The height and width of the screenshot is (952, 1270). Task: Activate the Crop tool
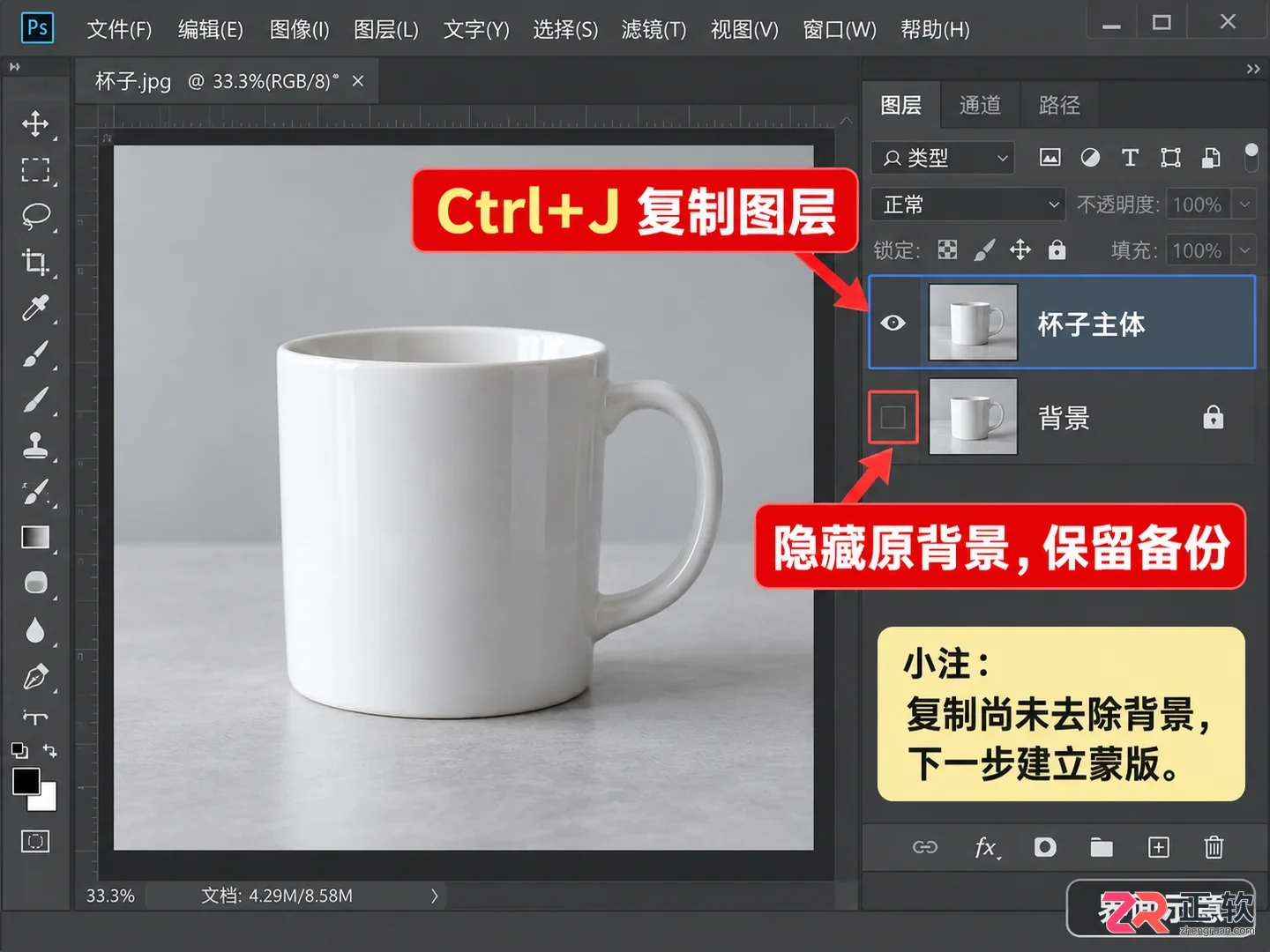[x=35, y=262]
